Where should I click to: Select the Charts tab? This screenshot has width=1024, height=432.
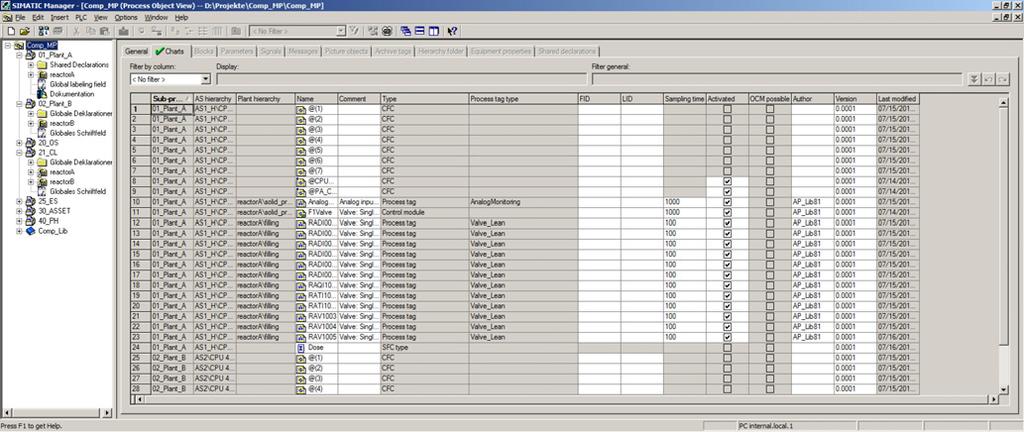tap(170, 52)
